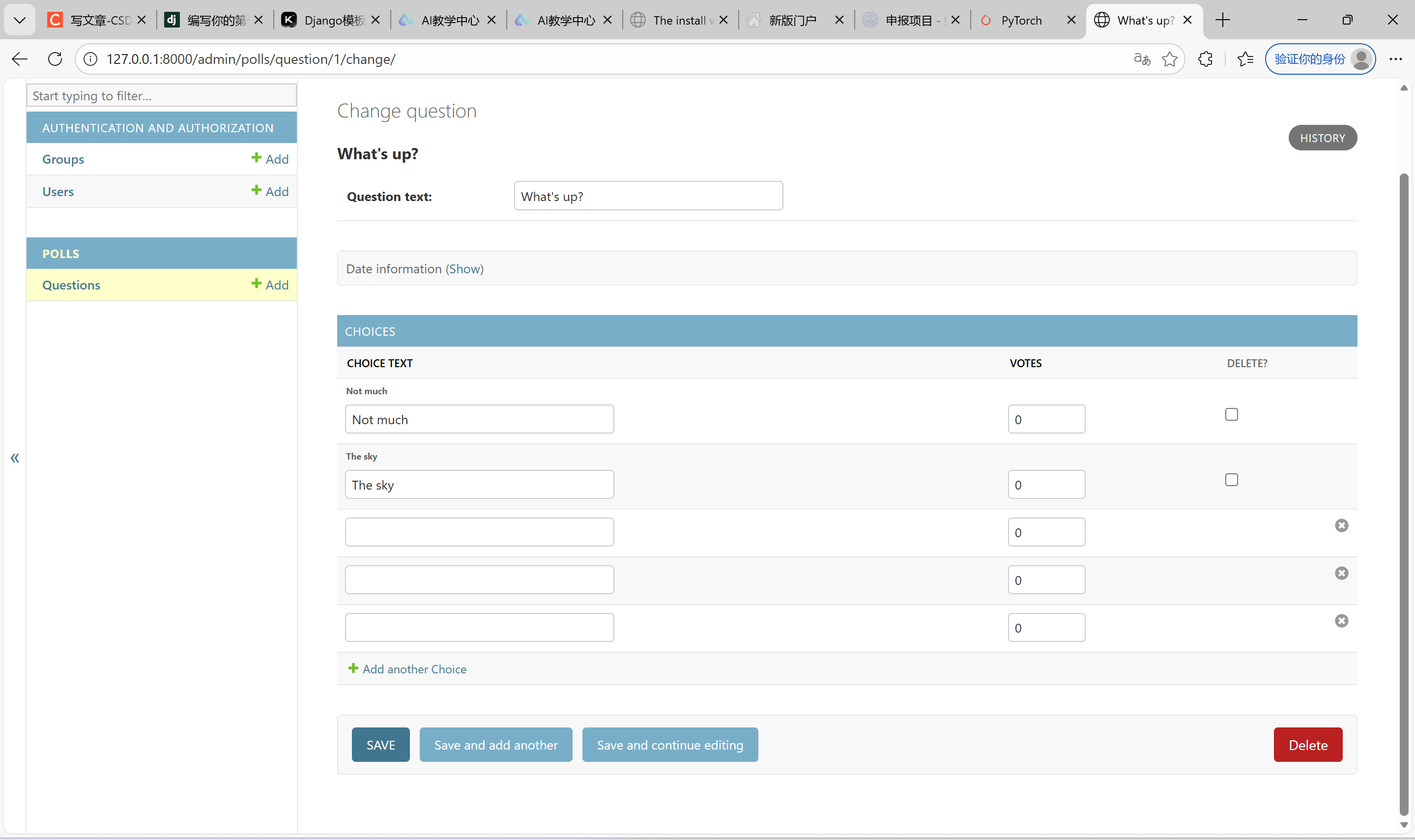Switch to the PyTorch tab
This screenshot has width=1415, height=840.
pyautogui.click(x=1020, y=20)
